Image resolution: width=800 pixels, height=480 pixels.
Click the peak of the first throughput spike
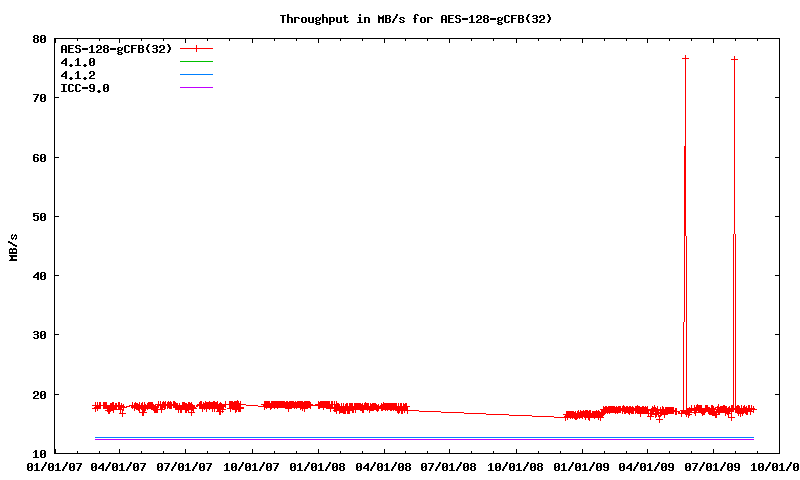coord(685,59)
